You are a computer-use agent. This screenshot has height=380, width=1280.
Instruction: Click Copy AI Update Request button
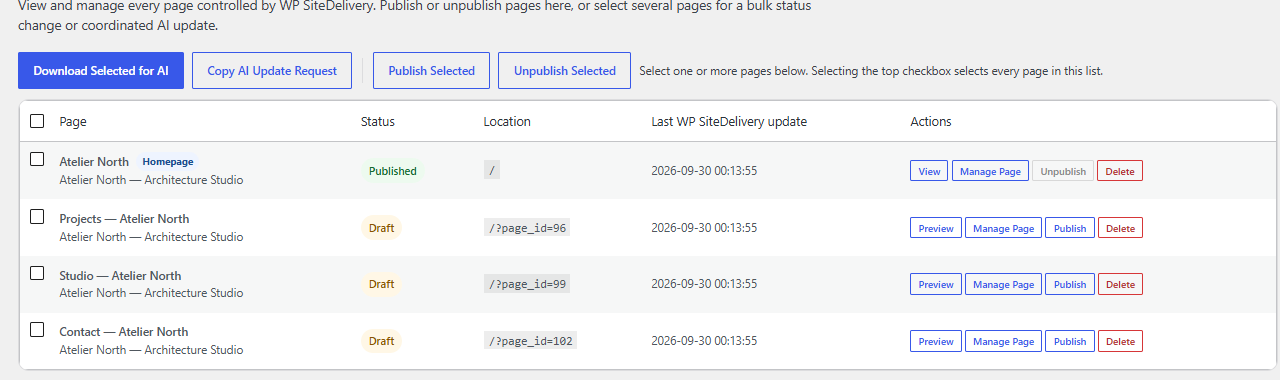click(272, 71)
